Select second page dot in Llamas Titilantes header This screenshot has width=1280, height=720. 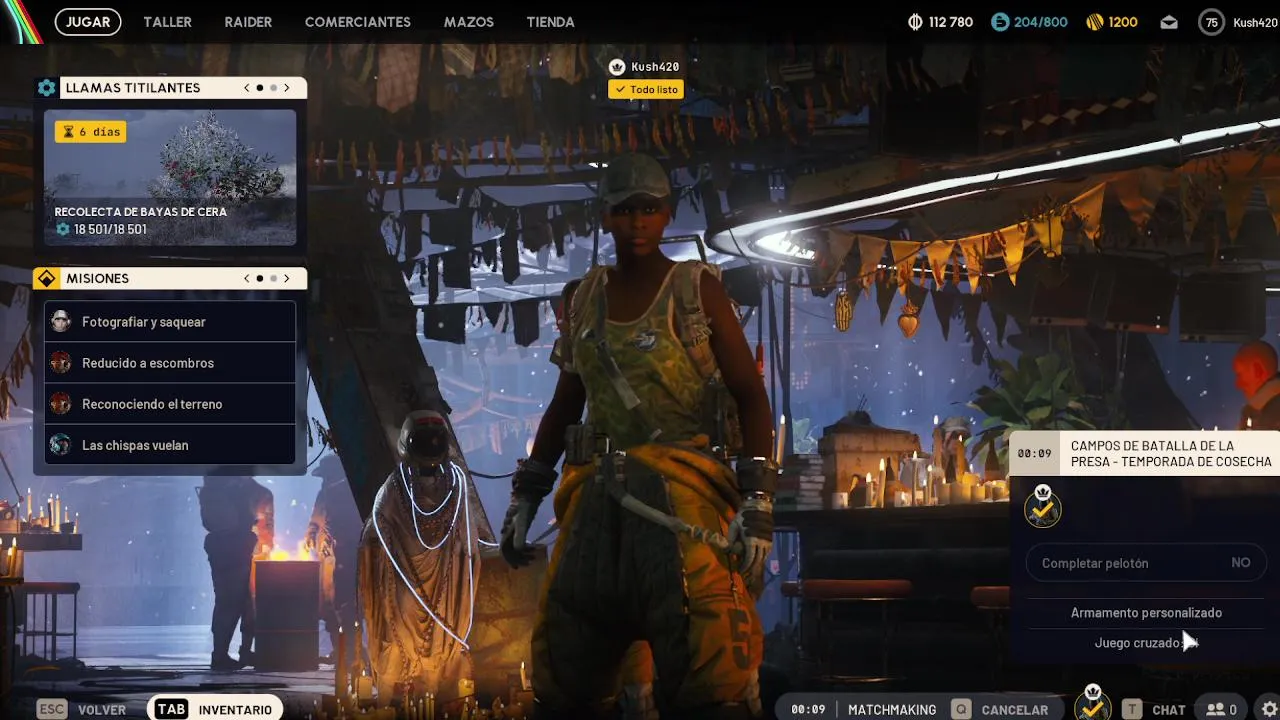point(273,88)
